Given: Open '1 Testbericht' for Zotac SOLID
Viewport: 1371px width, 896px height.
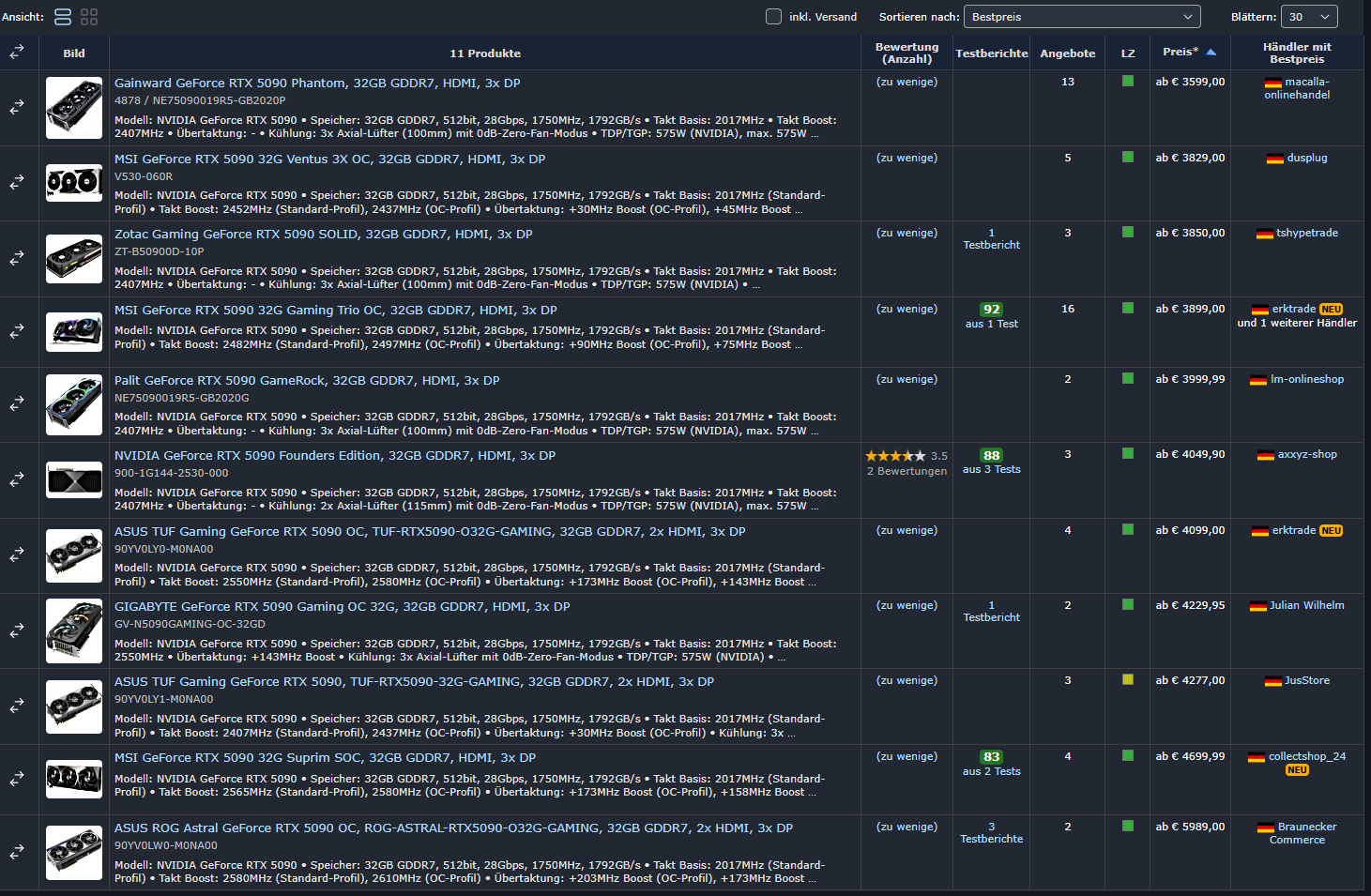Looking at the screenshot, I should (x=992, y=239).
